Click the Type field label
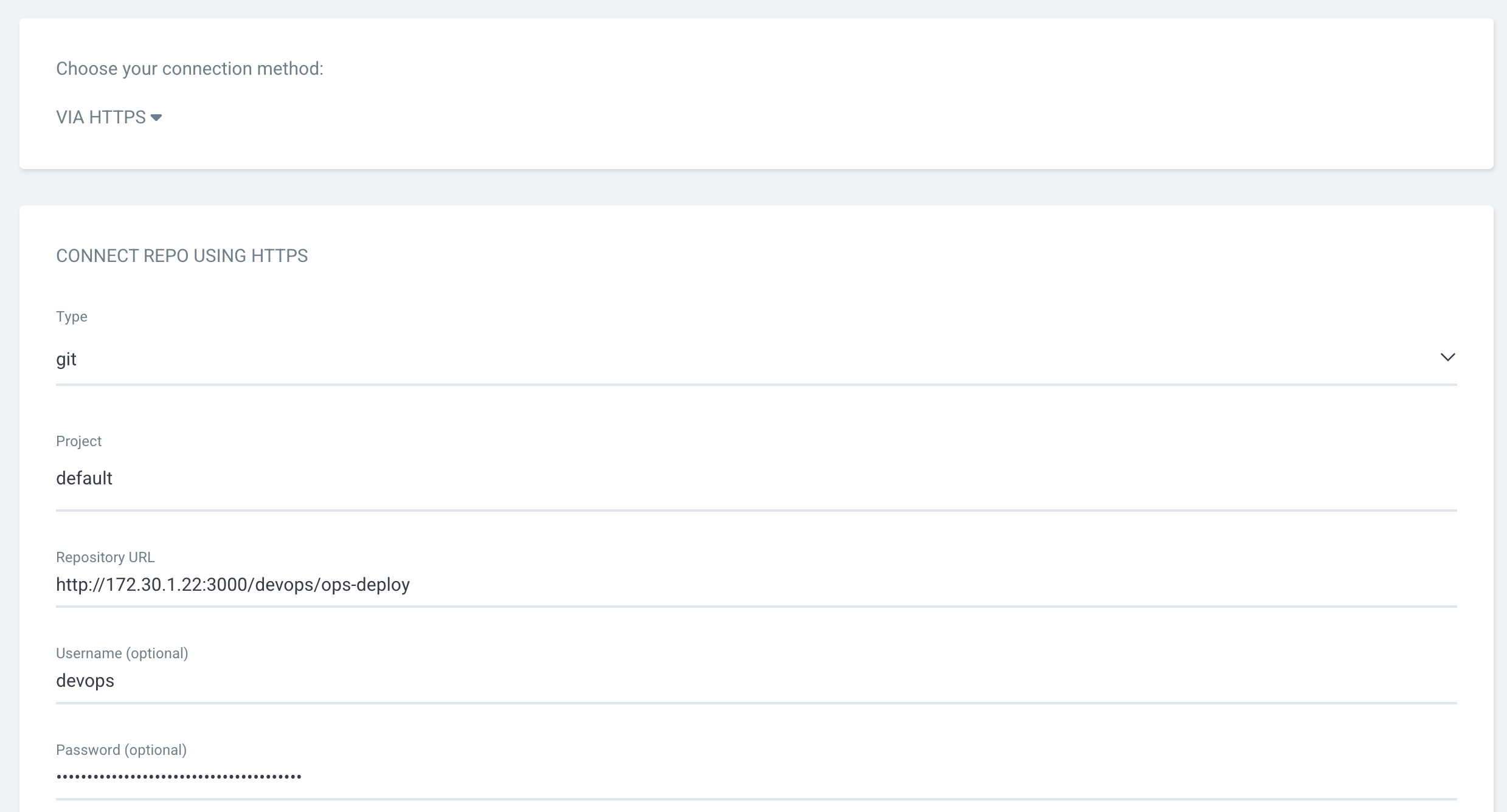This screenshot has width=1507, height=812. click(72, 317)
